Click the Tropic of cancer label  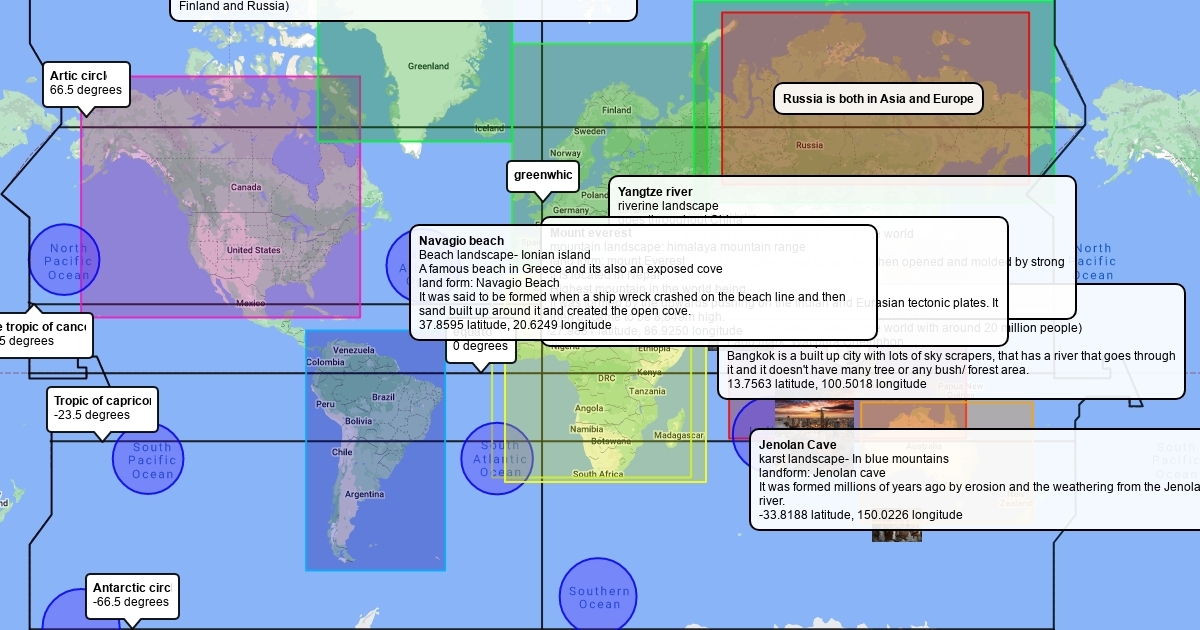point(44,334)
